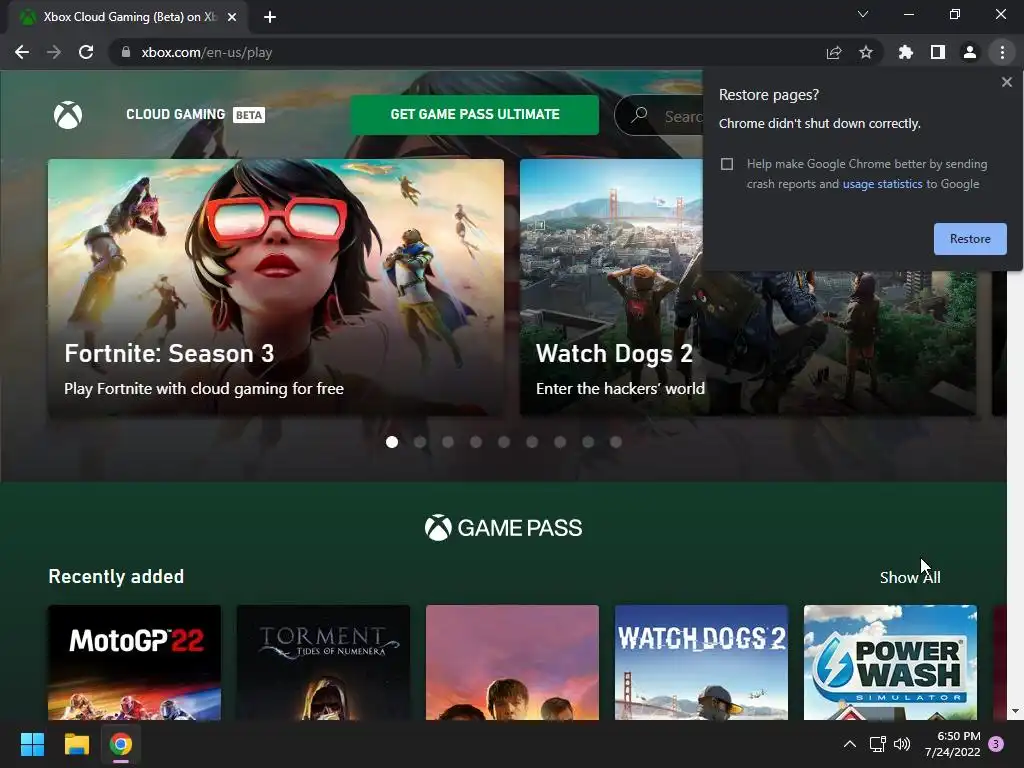
Task: Select the seventh carousel dot
Action: [560, 442]
